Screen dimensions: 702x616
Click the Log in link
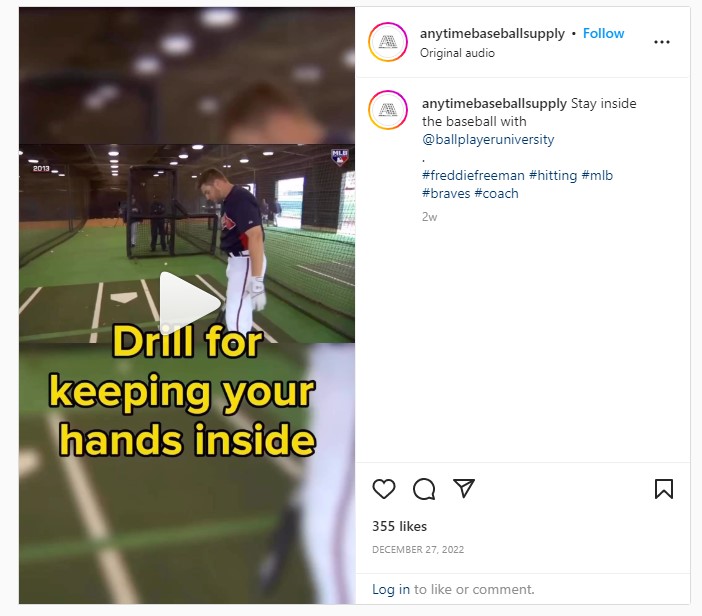[x=391, y=589]
